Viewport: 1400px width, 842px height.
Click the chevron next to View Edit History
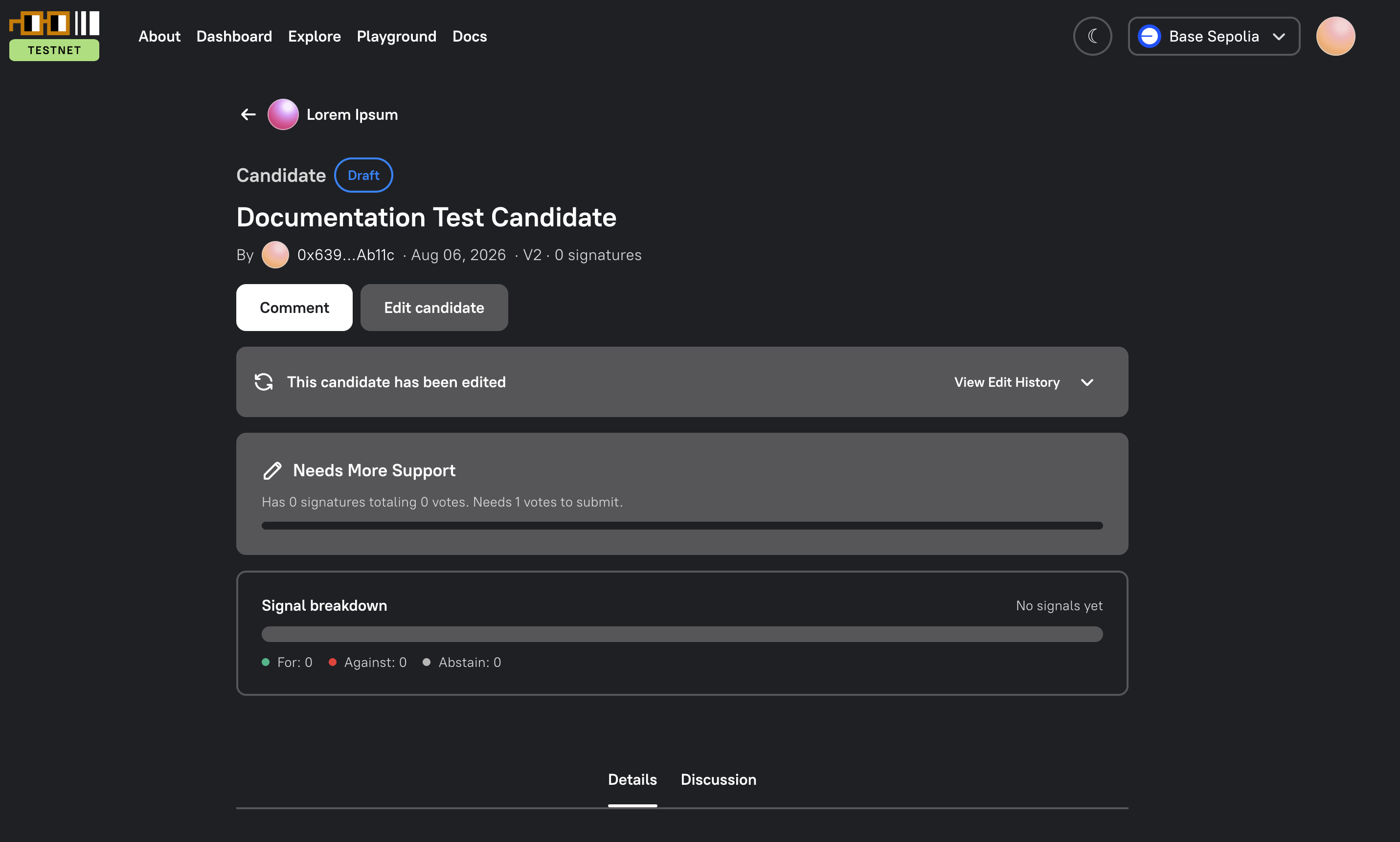[1087, 382]
